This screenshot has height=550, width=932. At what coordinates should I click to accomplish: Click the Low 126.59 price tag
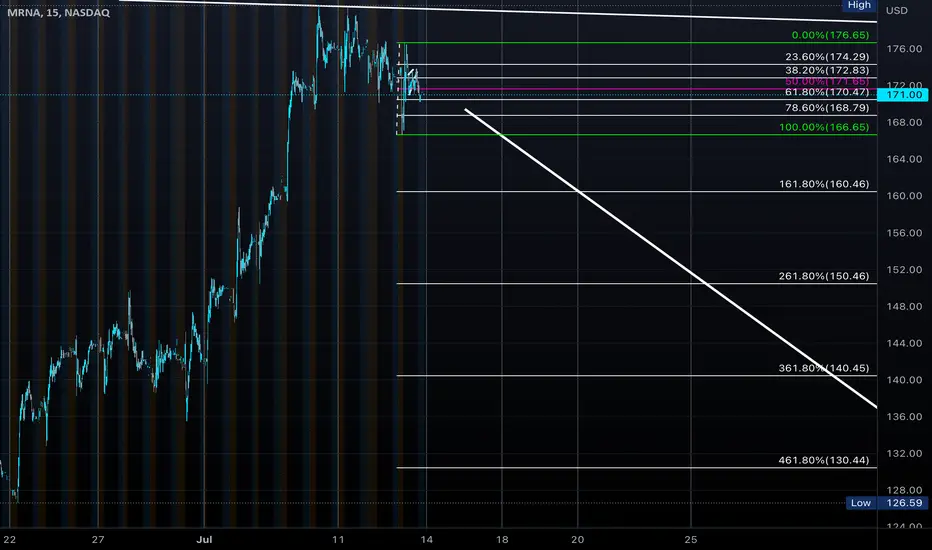[887, 503]
